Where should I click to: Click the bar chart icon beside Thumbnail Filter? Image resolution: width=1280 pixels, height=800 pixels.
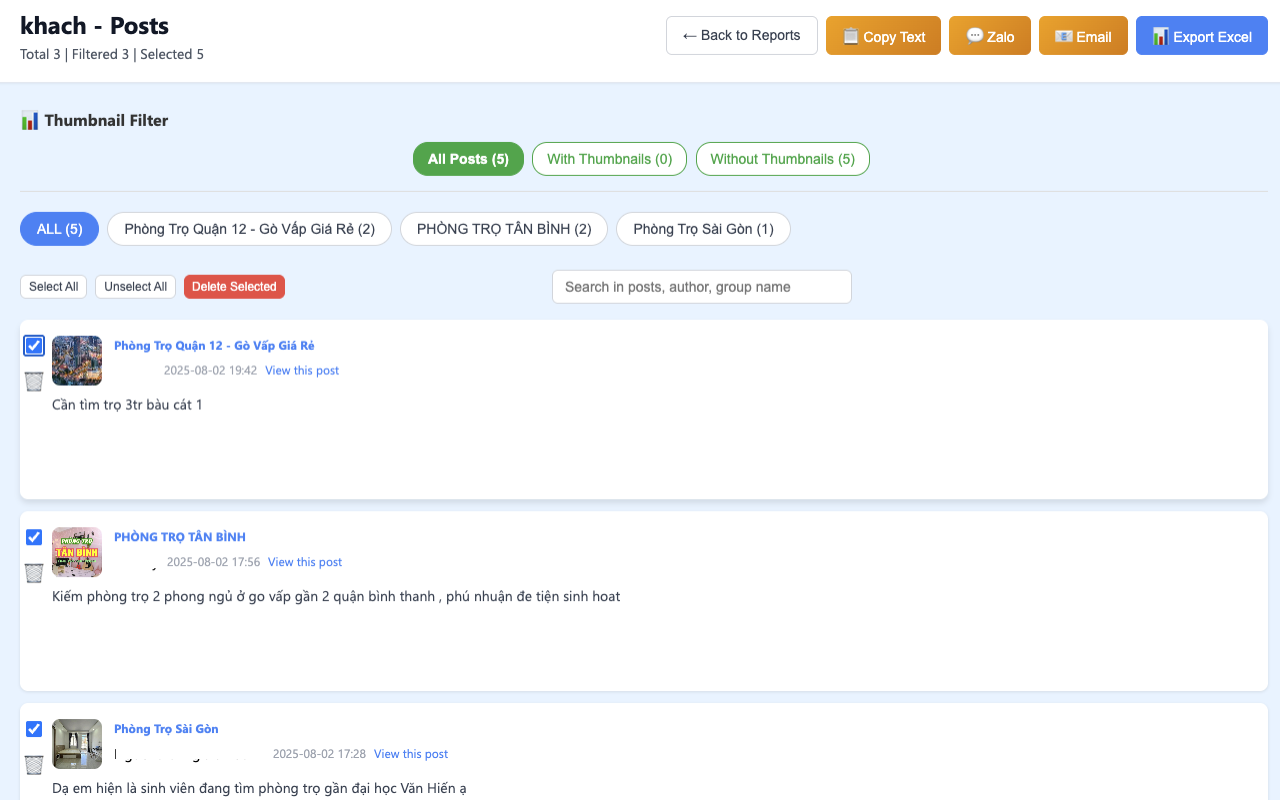tap(29, 120)
